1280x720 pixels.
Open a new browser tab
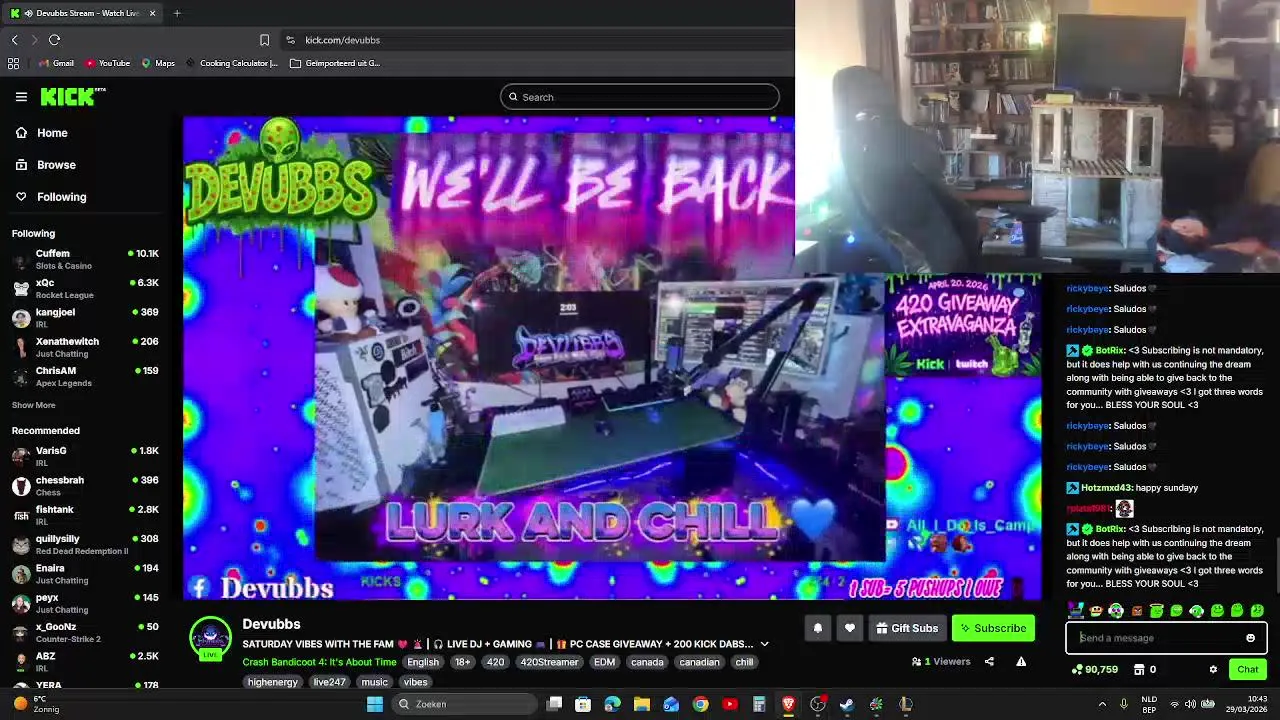pyautogui.click(x=177, y=13)
